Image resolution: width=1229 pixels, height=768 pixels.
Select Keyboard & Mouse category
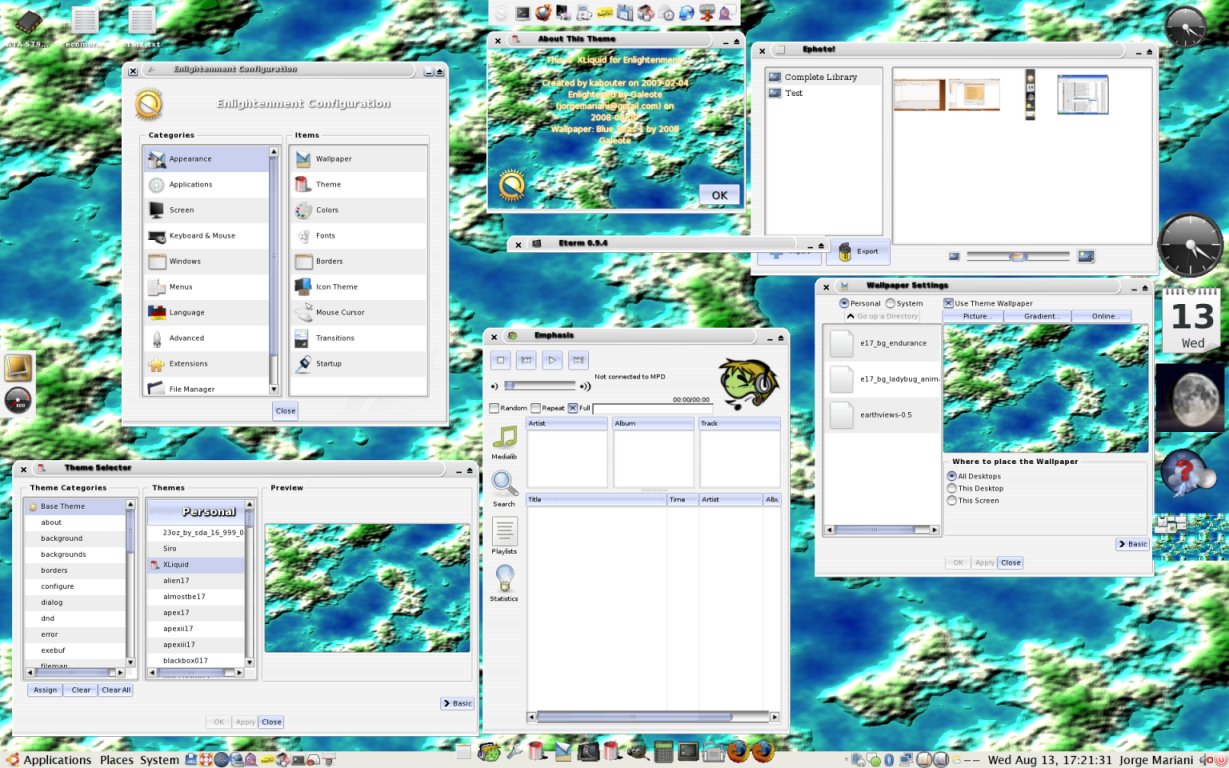pos(207,236)
